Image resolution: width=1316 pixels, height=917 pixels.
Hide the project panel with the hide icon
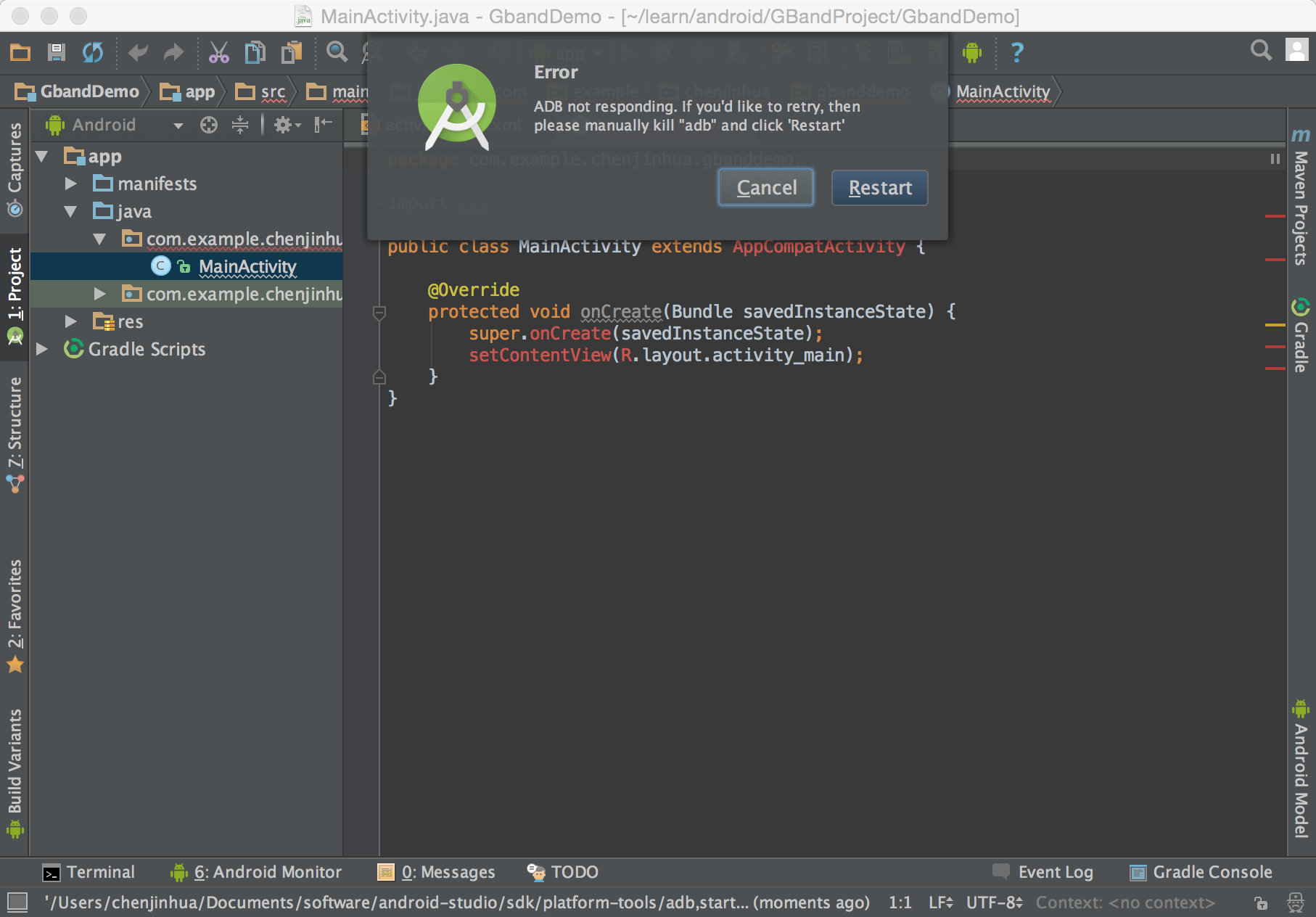point(323,125)
